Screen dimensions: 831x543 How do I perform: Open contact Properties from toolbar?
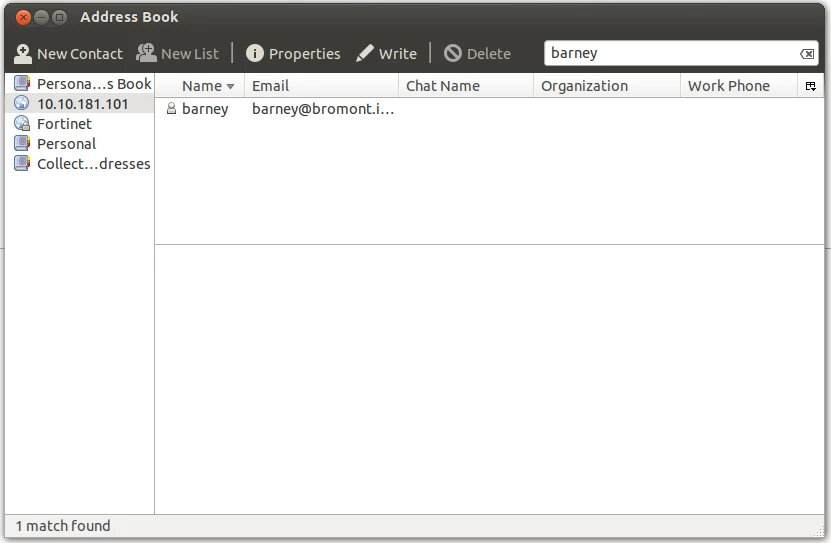click(293, 54)
